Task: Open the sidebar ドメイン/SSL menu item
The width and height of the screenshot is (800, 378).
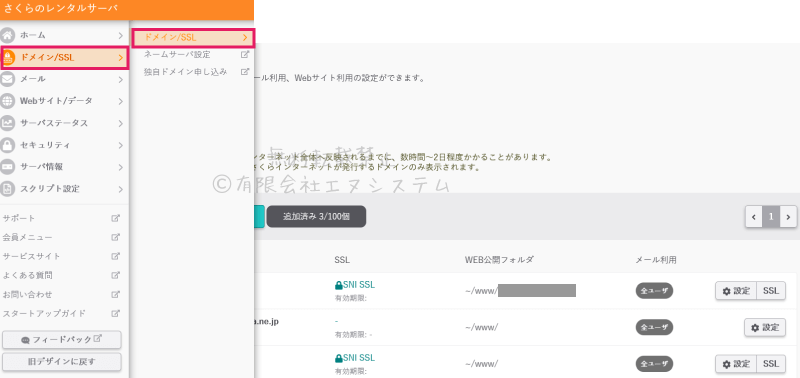Action: coord(64,58)
